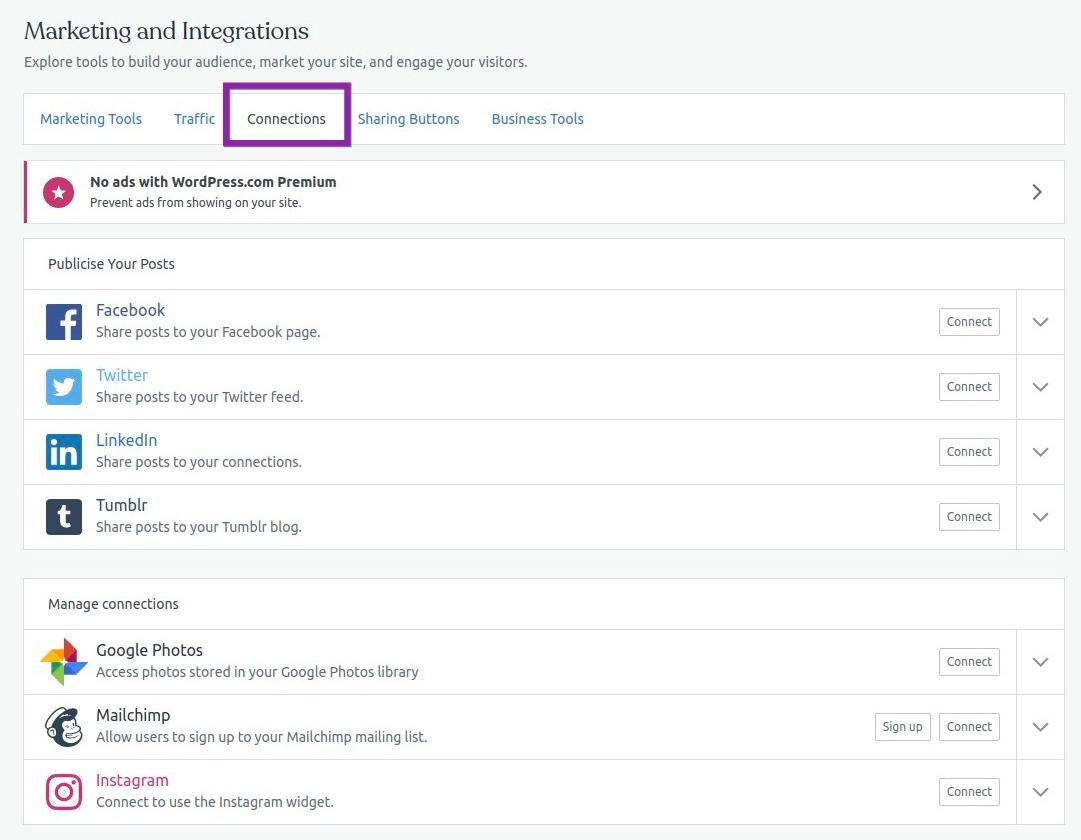Screen dimensions: 1081x840
Task: Switch to the Traffic tab
Action: (x=194, y=119)
